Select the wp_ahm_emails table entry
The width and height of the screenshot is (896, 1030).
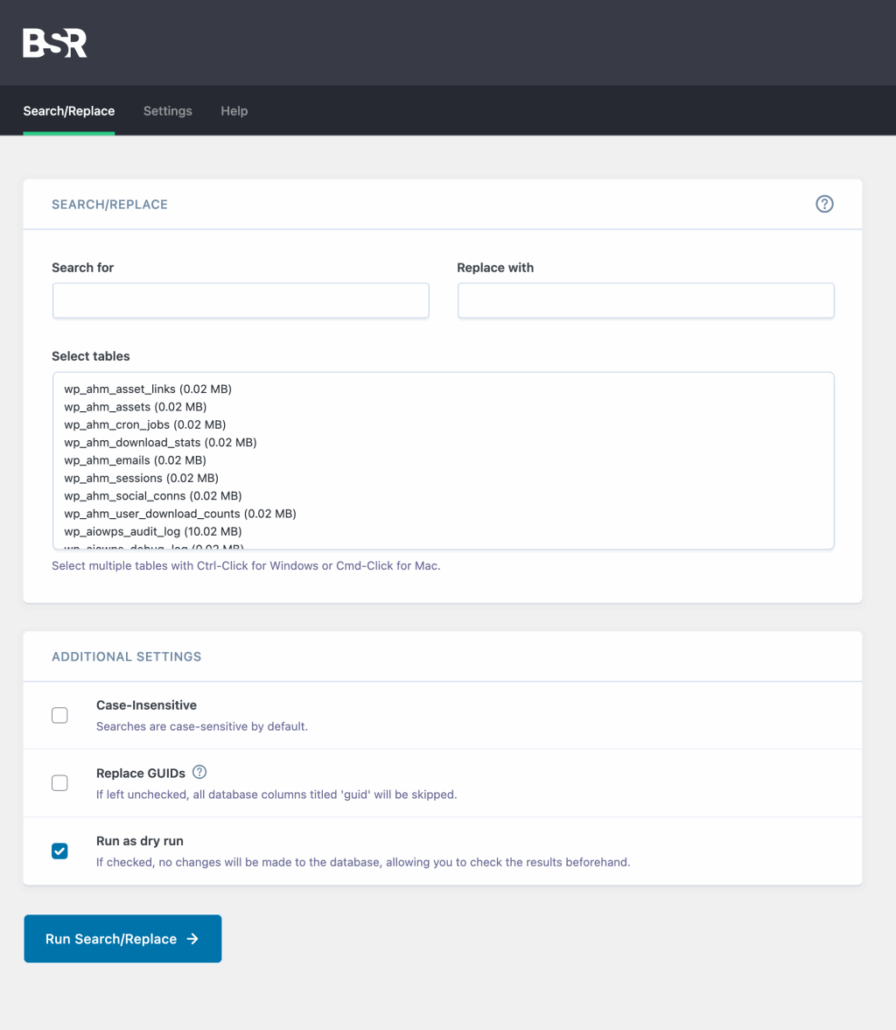pos(135,460)
